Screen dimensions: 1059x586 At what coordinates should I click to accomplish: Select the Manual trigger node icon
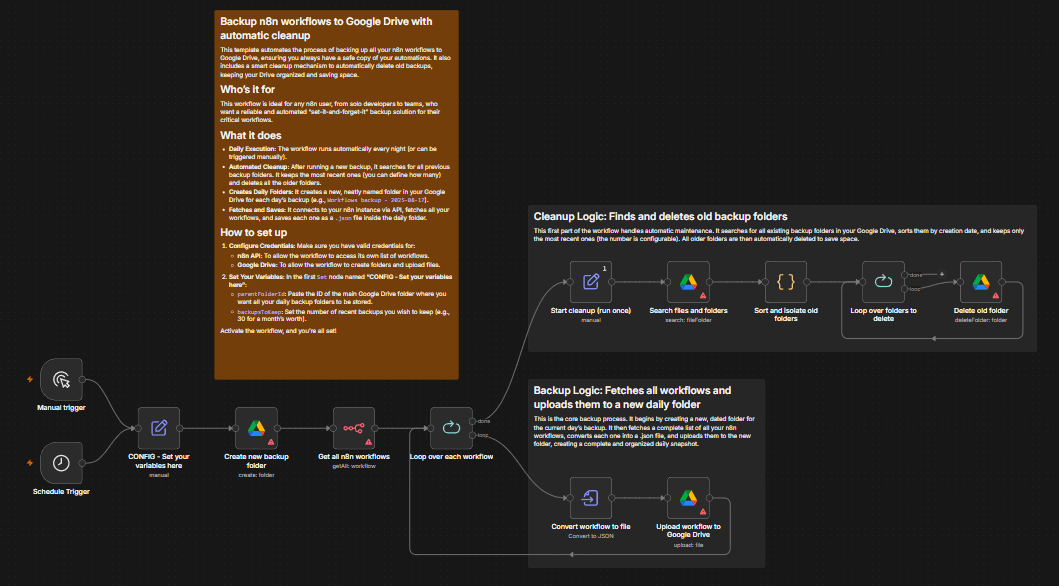(61, 379)
